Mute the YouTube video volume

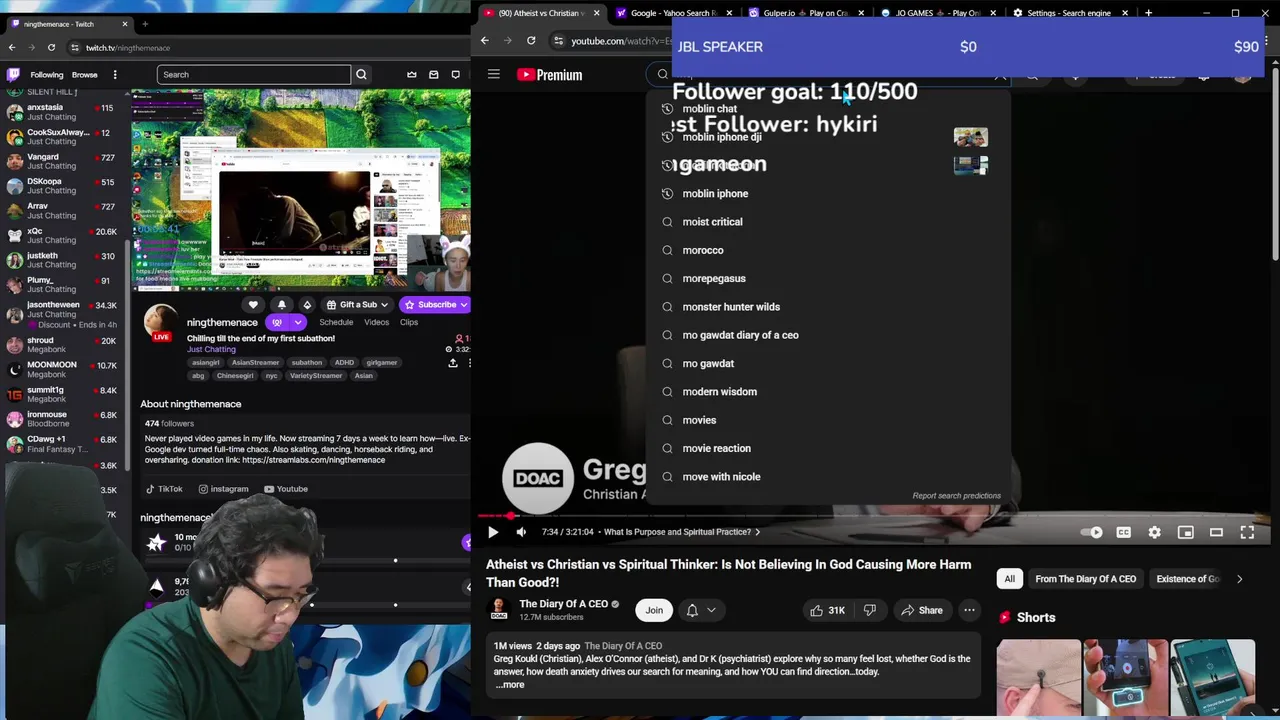521,532
